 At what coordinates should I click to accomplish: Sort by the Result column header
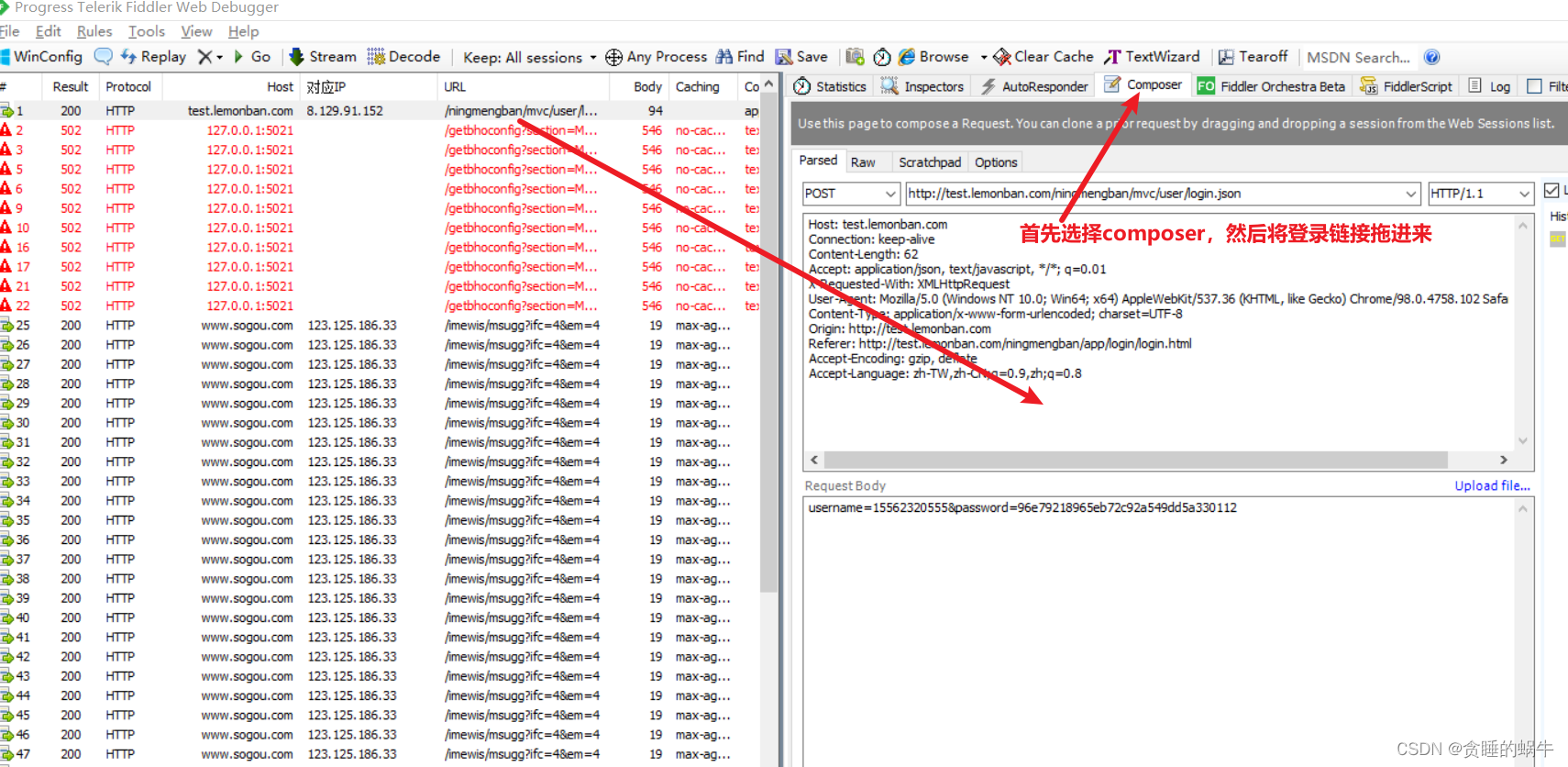pyautogui.click(x=71, y=86)
